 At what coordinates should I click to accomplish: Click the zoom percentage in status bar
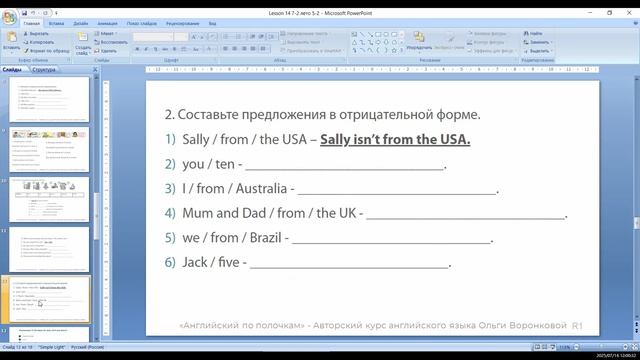click(564, 347)
